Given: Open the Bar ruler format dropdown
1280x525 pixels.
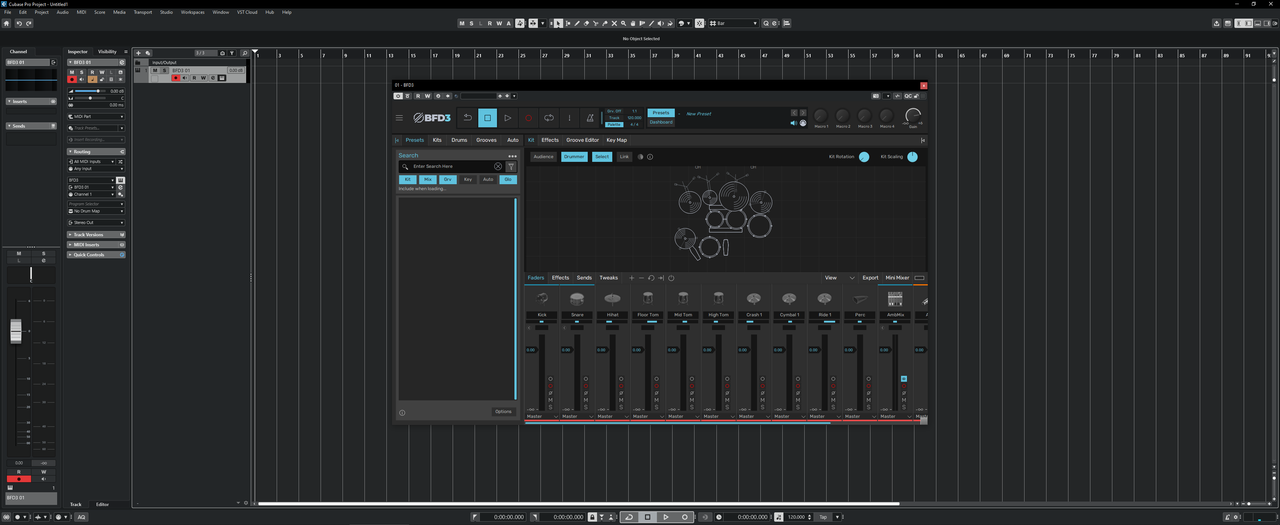Looking at the screenshot, I should point(735,23).
